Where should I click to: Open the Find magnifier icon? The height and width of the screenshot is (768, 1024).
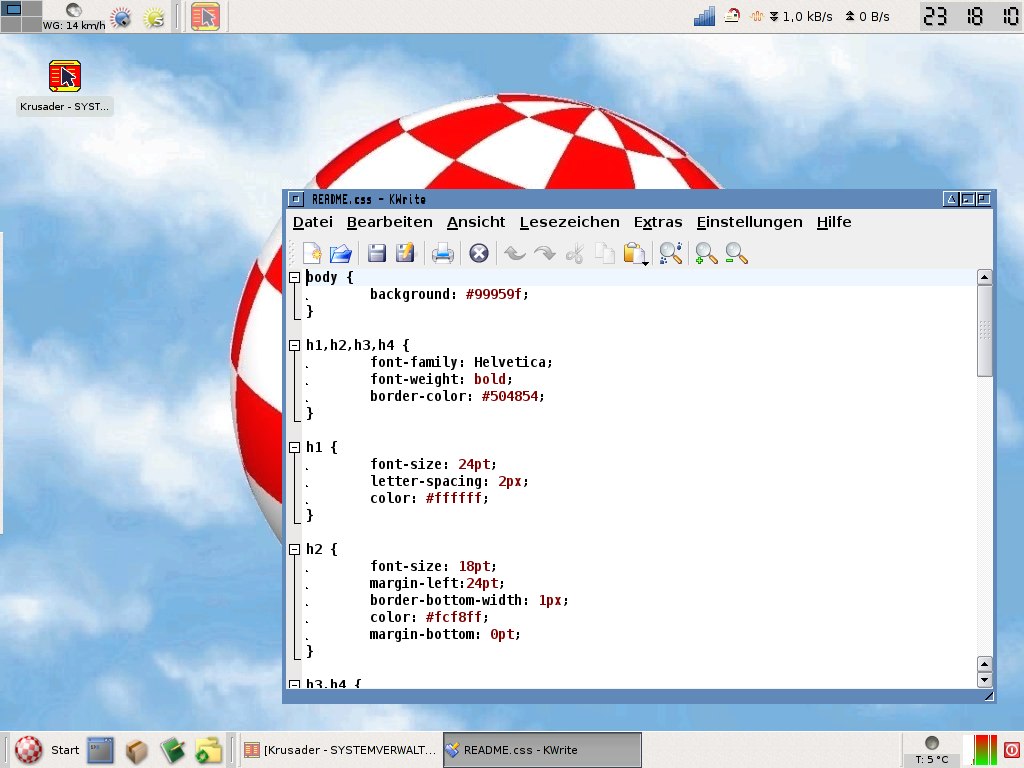click(671, 253)
